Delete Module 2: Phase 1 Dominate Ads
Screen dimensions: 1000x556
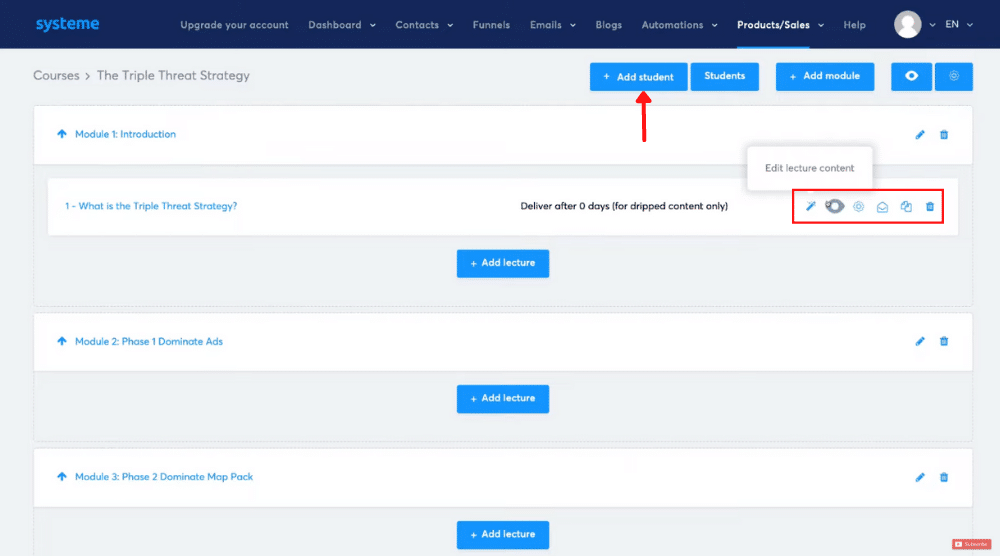tap(944, 341)
